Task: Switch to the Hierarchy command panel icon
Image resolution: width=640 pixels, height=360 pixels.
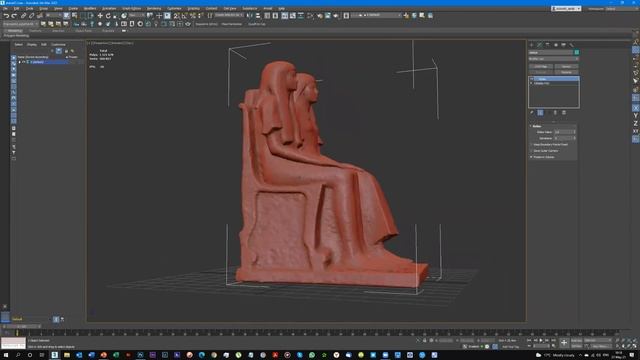Action: [x=547, y=44]
